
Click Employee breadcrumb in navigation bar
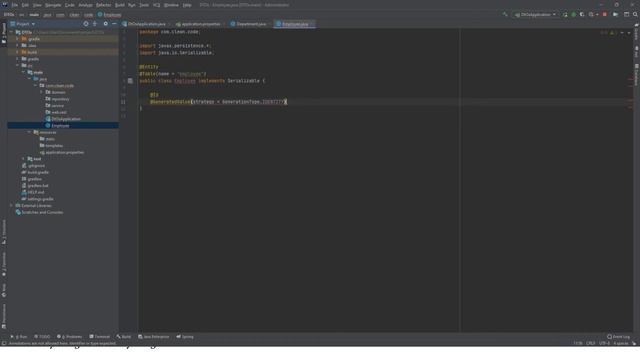tap(109, 15)
